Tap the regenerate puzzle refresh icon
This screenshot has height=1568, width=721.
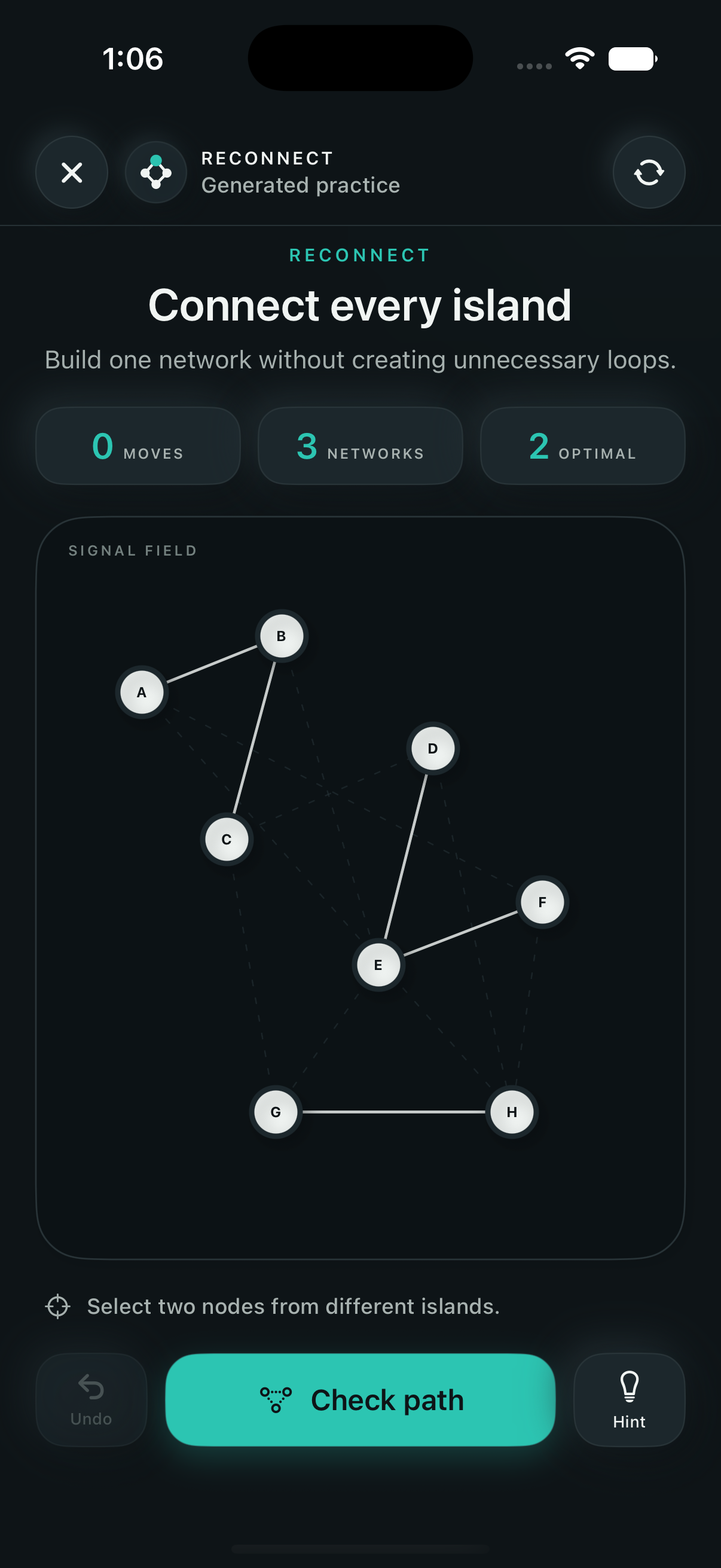649,172
